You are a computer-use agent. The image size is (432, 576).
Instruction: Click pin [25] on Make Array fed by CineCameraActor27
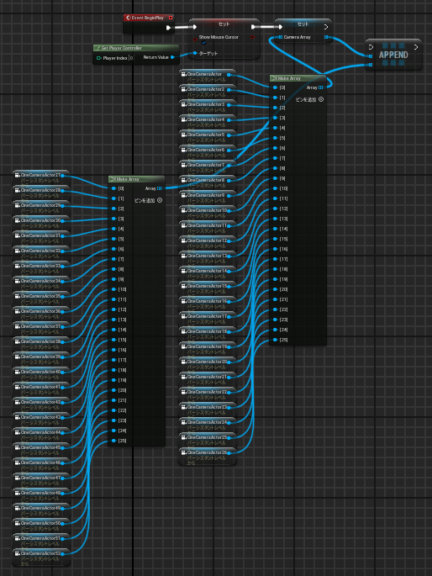[x=114, y=441]
